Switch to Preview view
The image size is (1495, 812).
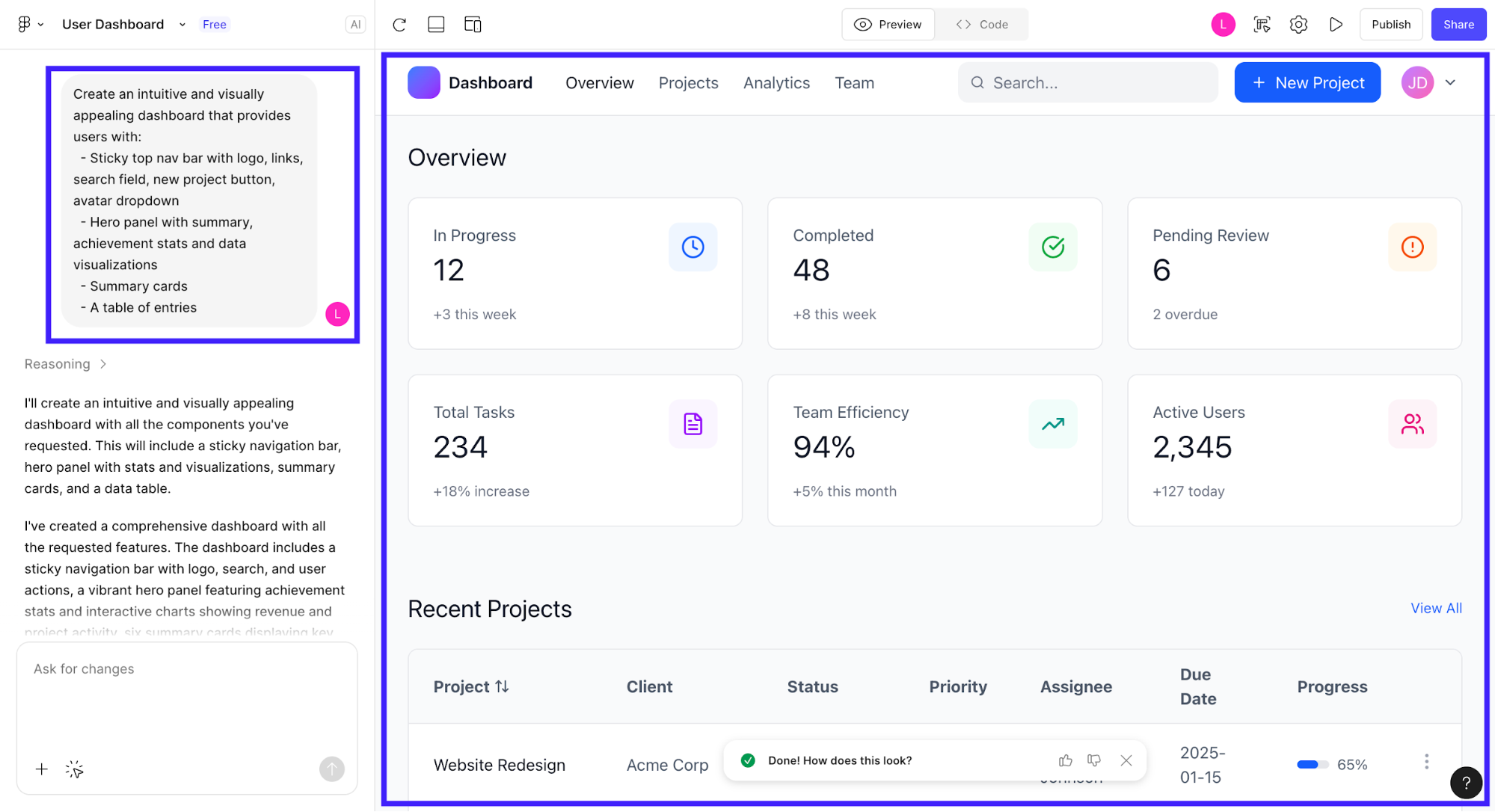coord(888,25)
